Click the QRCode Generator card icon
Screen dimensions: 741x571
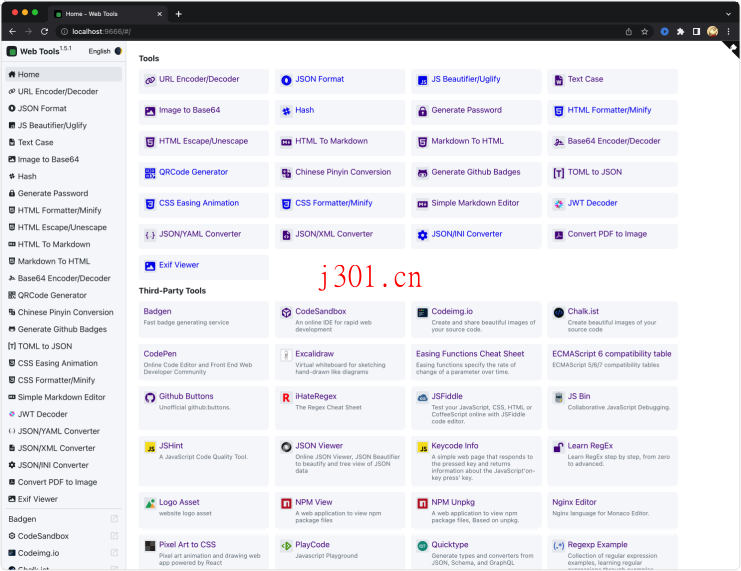click(x=150, y=173)
